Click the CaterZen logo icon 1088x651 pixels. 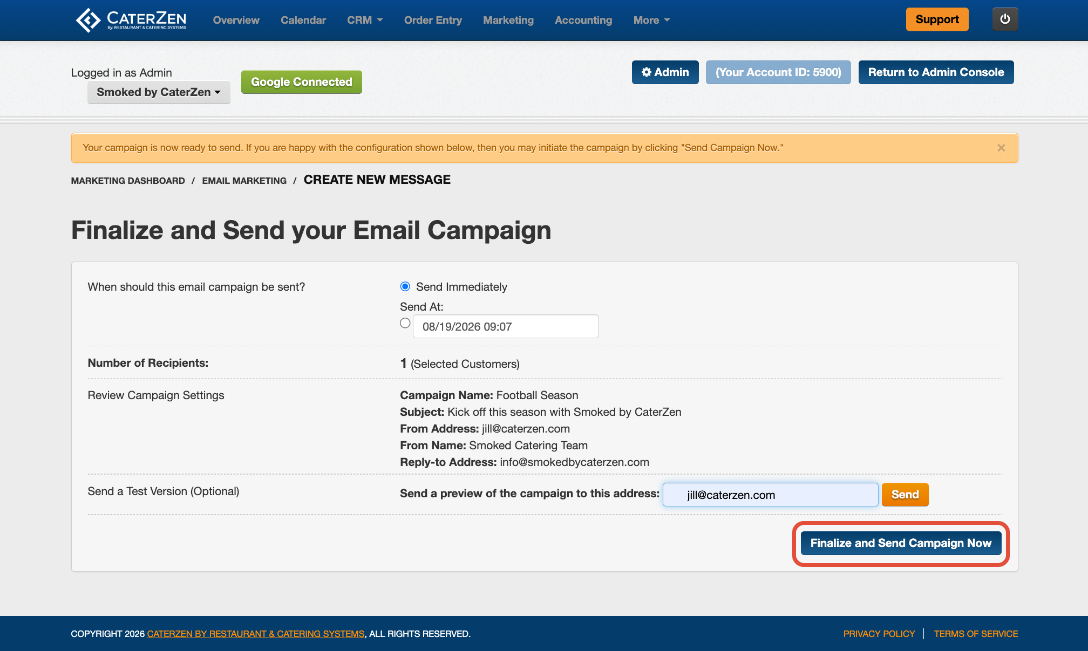point(88,20)
